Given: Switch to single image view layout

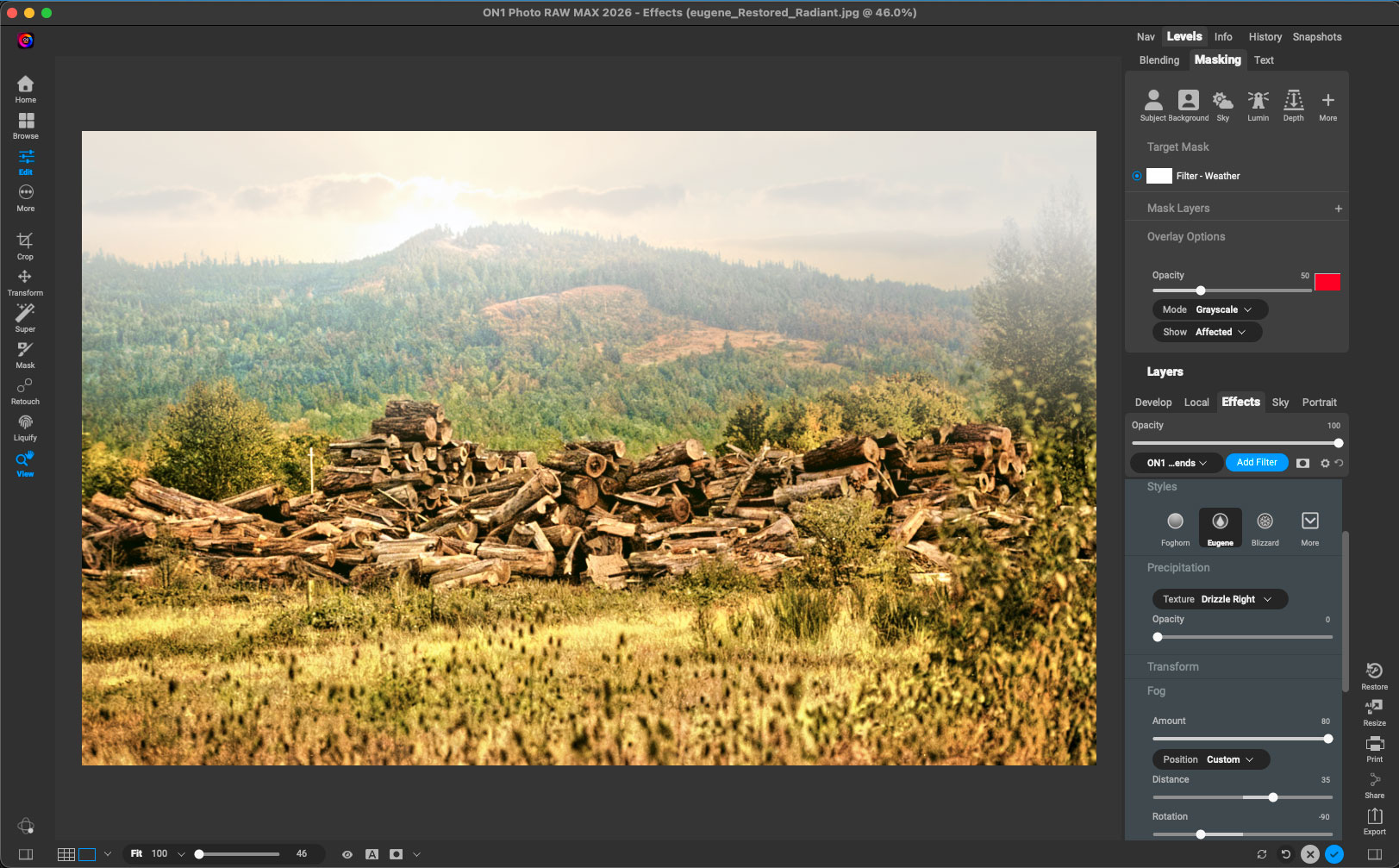Looking at the screenshot, I should tap(87, 854).
